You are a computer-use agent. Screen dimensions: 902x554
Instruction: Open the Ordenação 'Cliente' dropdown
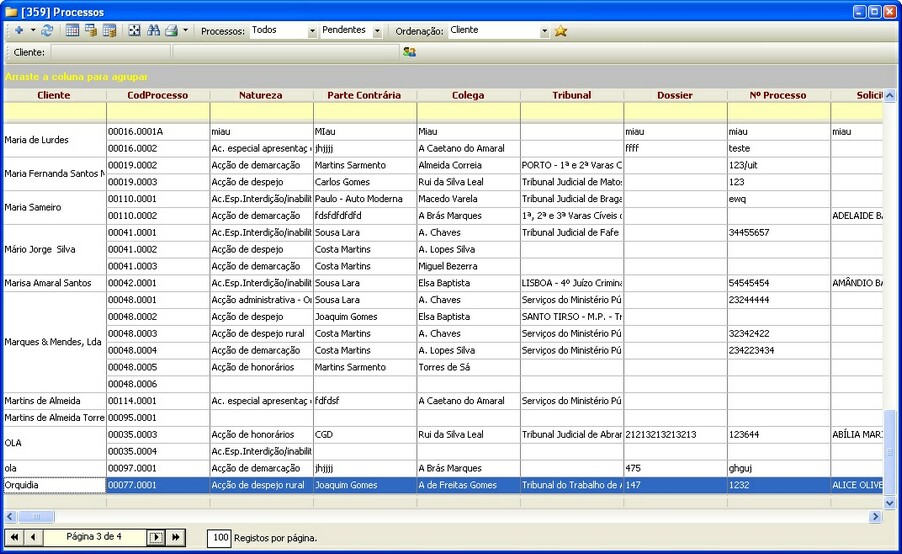pyautogui.click(x=544, y=32)
